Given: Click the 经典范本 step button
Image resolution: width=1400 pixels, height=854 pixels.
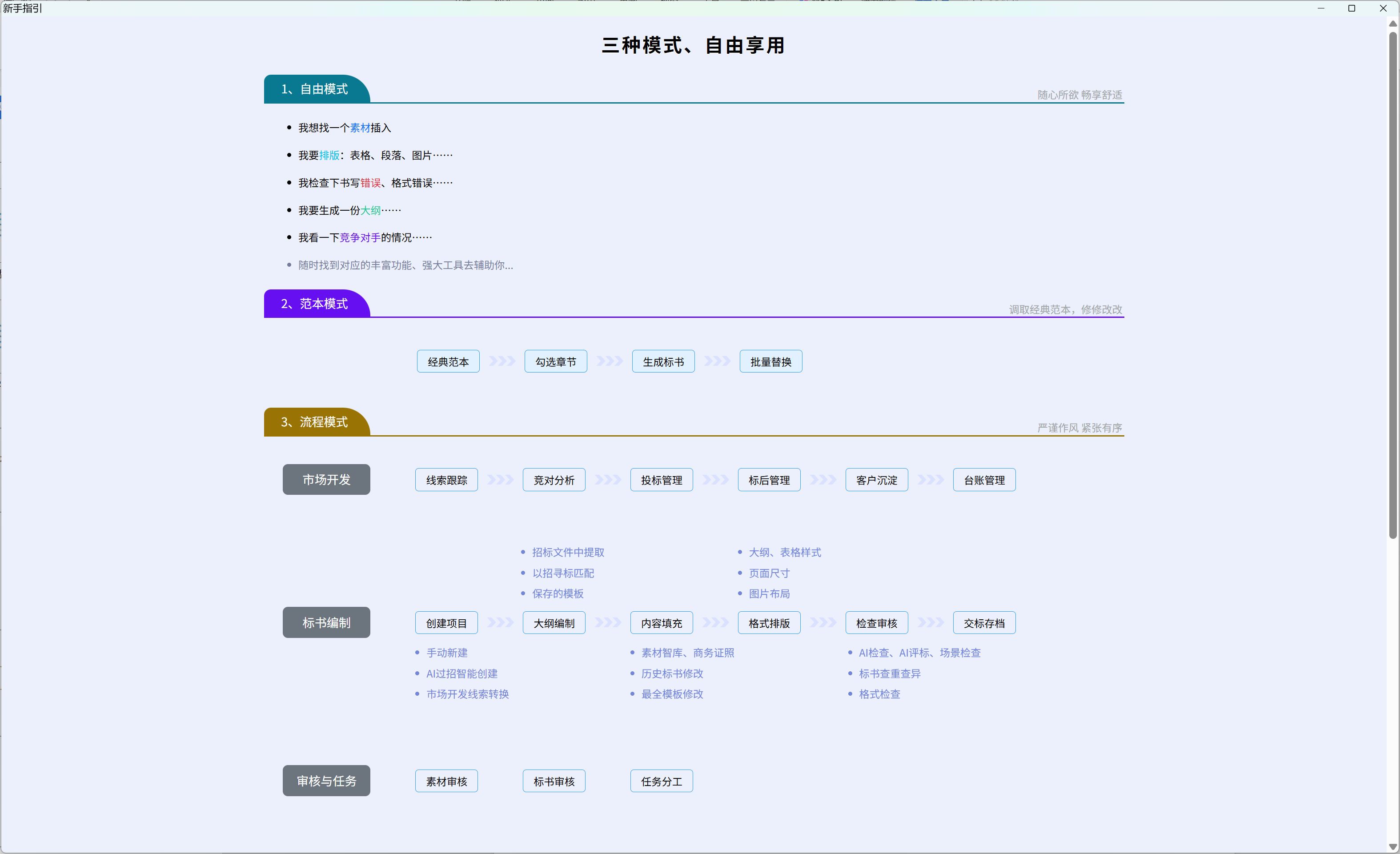Looking at the screenshot, I should 448,362.
